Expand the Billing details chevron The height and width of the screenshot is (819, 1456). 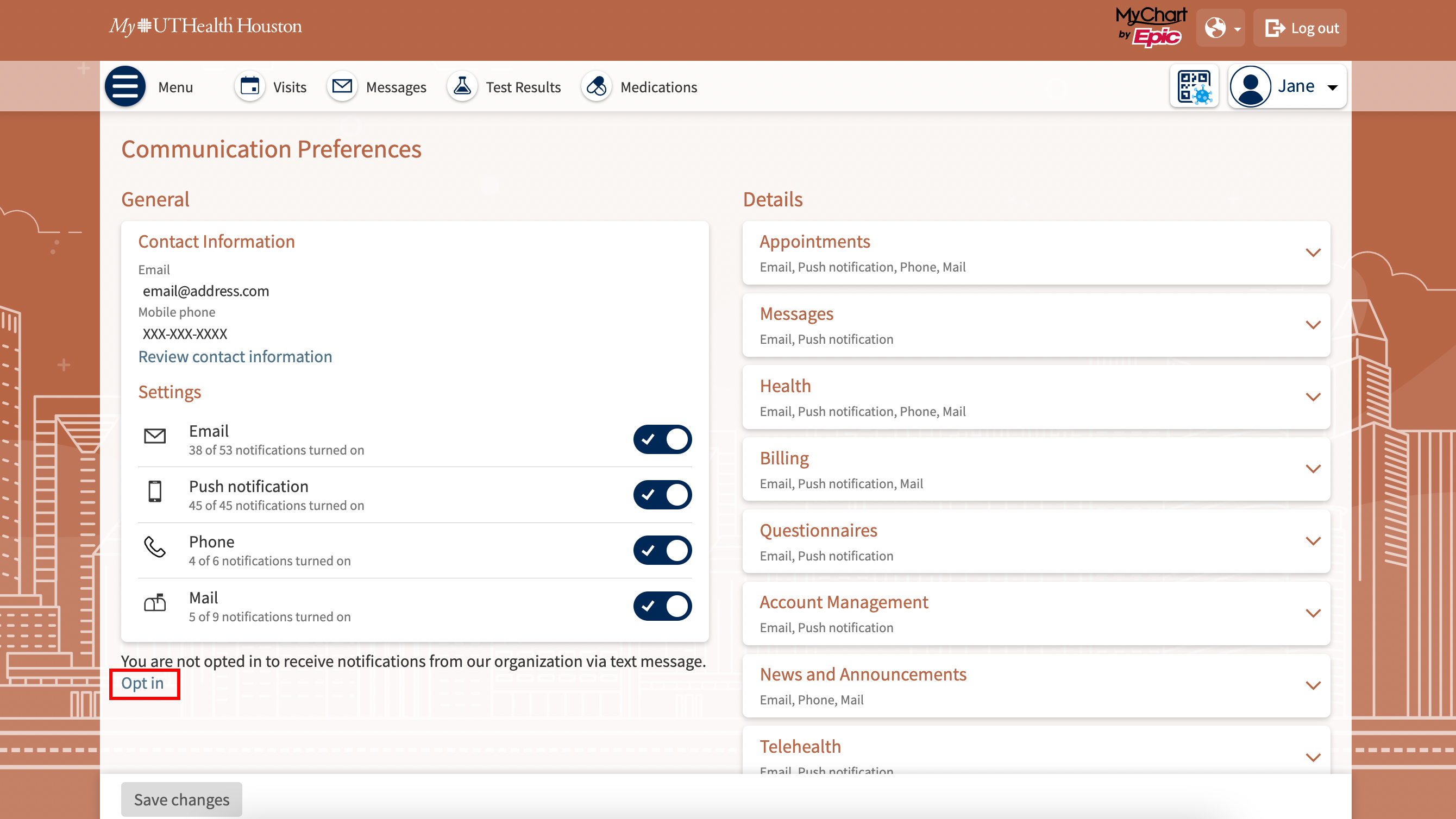[x=1313, y=469]
